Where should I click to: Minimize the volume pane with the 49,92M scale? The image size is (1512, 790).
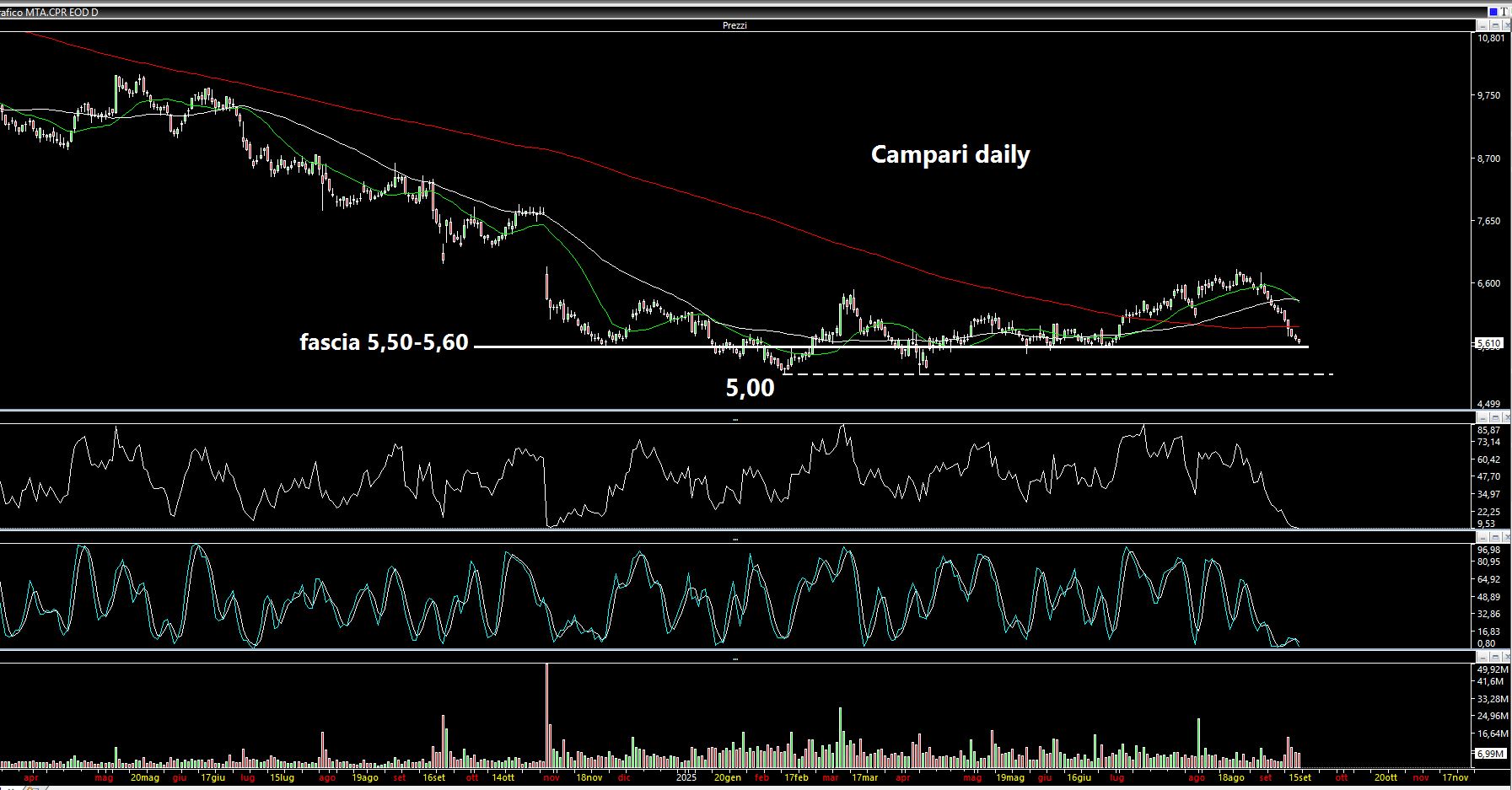point(1482,657)
